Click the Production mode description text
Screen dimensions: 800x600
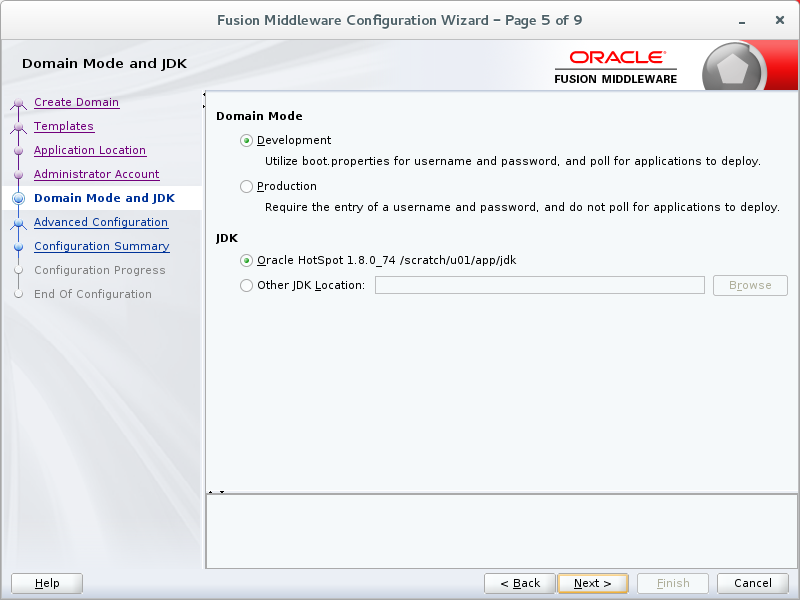click(x=522, y=207)
